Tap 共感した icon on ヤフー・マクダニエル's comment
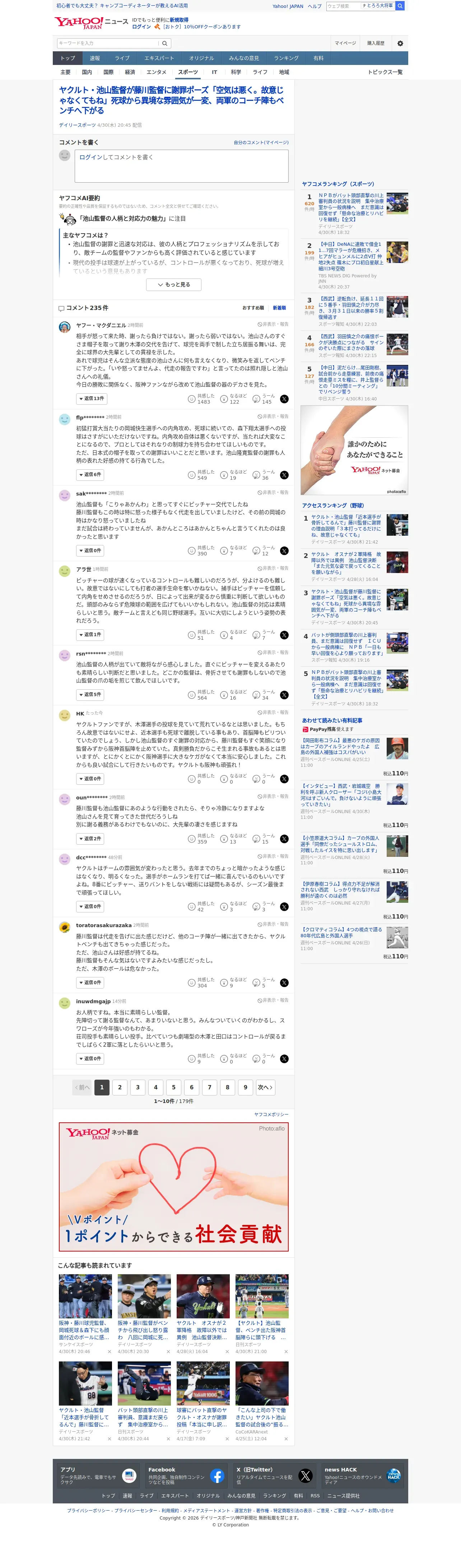The width and height of the screenshot is (461, 1568). pyautogui.click(x=191, y=399)
